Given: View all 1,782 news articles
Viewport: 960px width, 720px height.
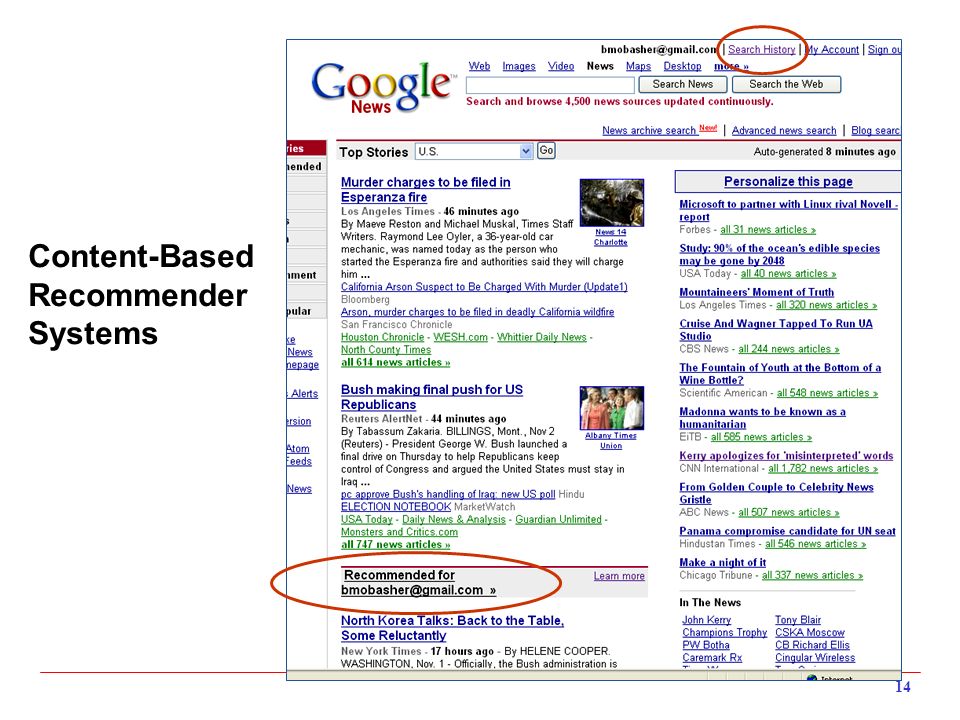Looking at the screenshot, I should 823,468.
